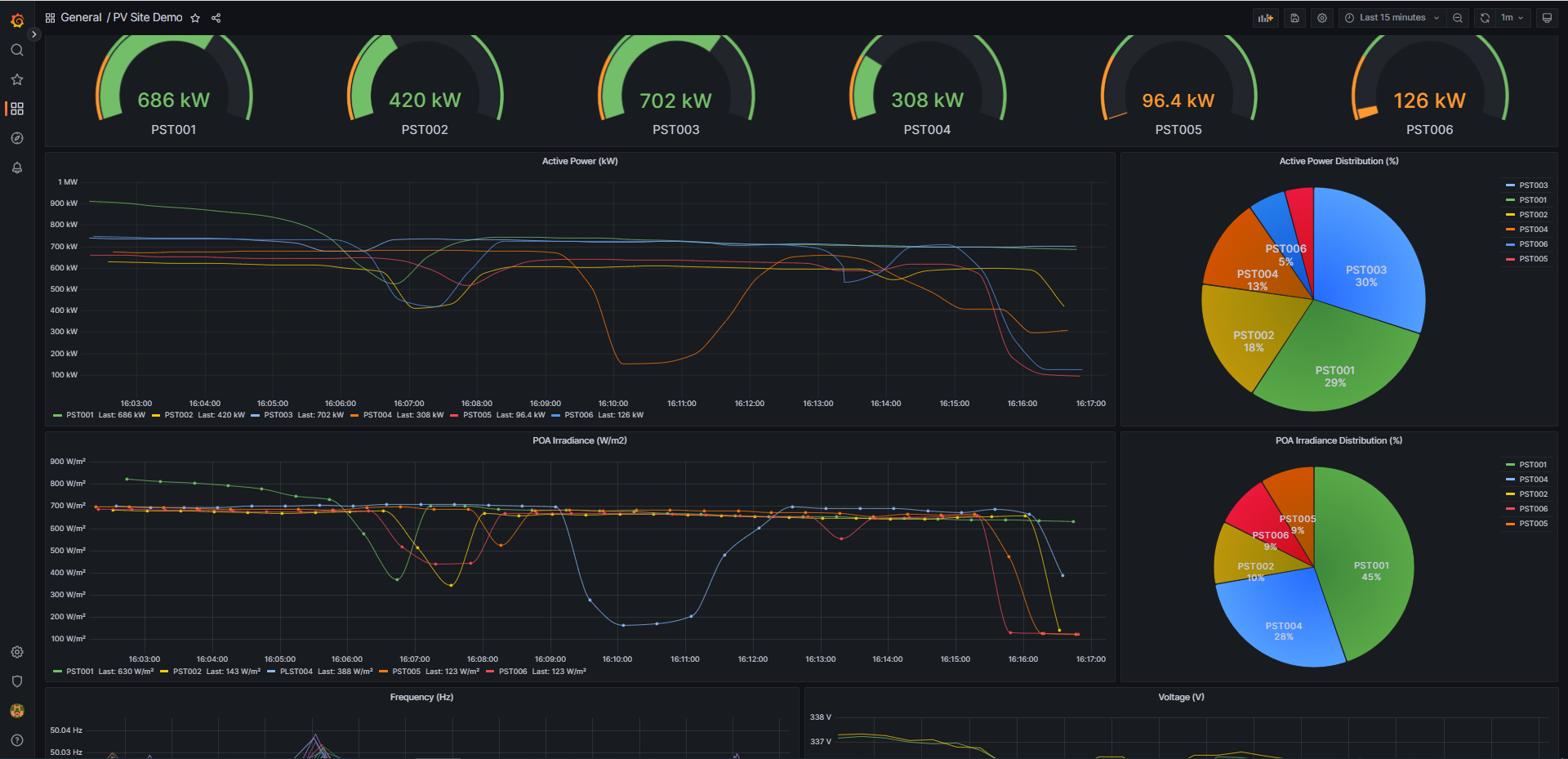Viewport: 1568px width, 759px height.
Task: Open Starred dashboards in sidebar
Action: point(17,79)
